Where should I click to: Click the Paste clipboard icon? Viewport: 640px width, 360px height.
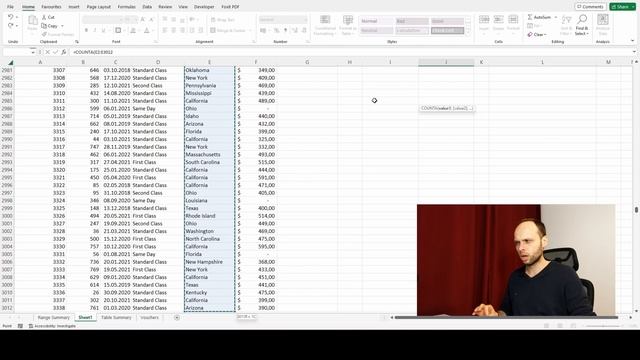pyautogui.click(x=33, y=20)
